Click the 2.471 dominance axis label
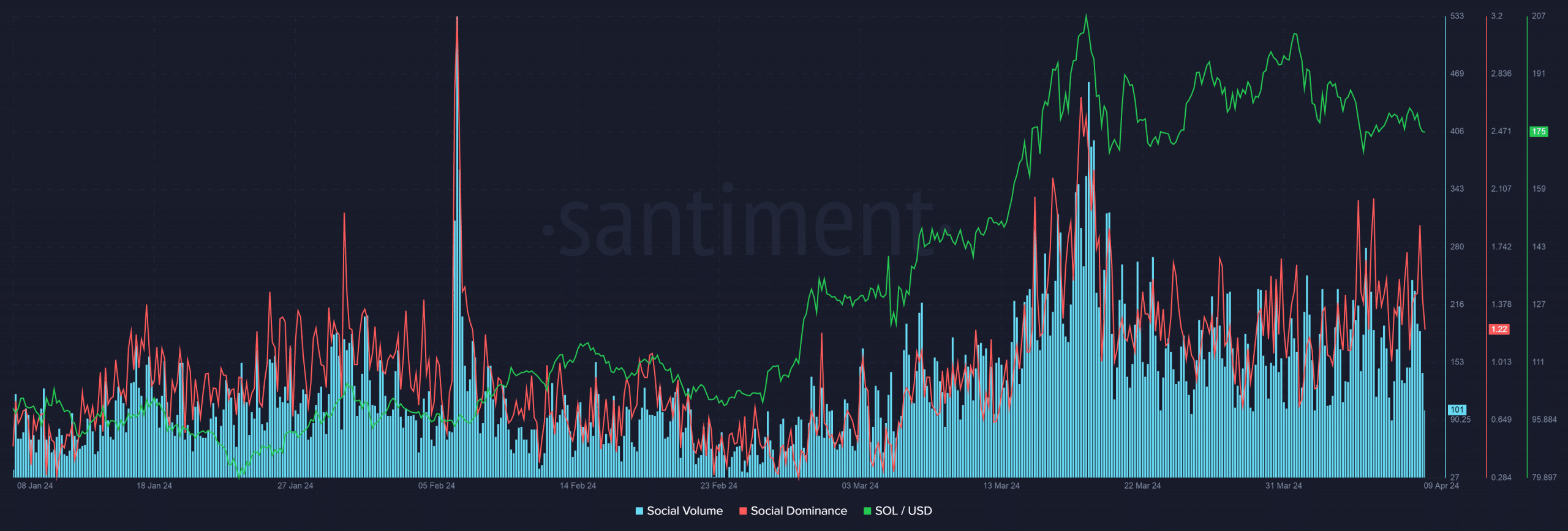The width and height of the screenshot is (1568, 531). coord(1501,131)
